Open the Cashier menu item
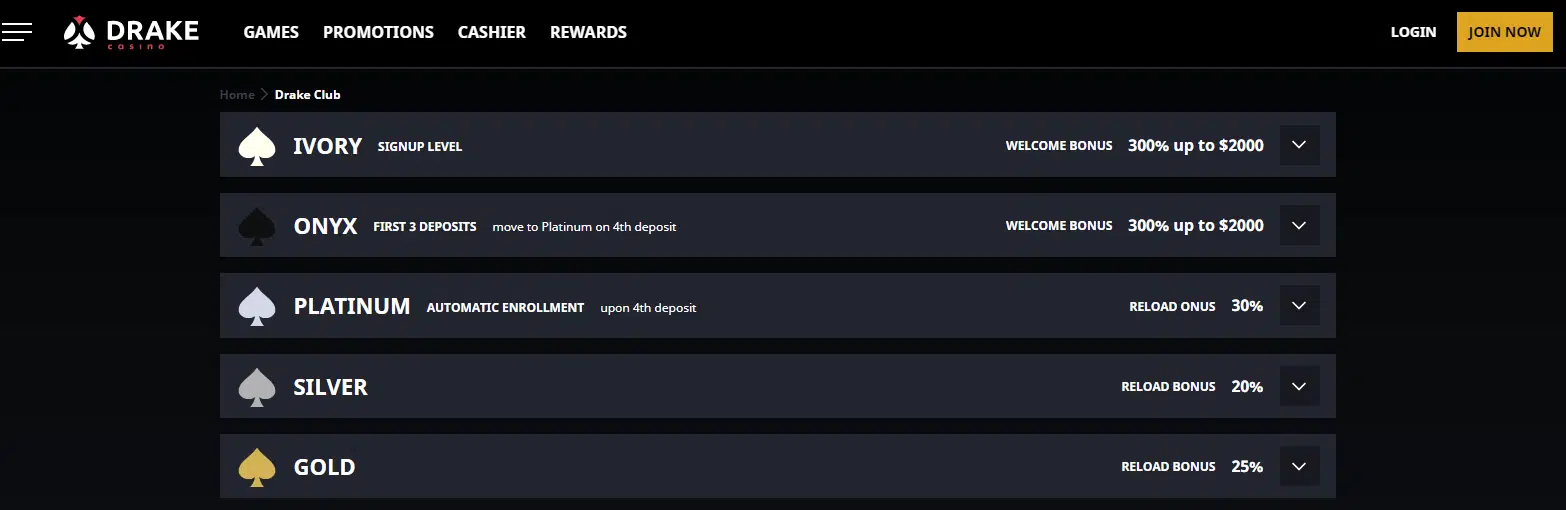This screenshot has height=510, width=1566. pos(491,32)
